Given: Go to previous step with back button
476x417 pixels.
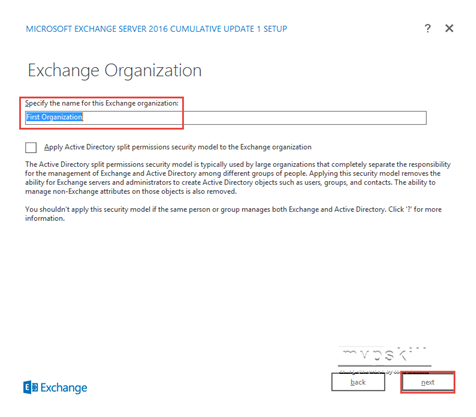Looking at the screenshot, I should 358,382.
